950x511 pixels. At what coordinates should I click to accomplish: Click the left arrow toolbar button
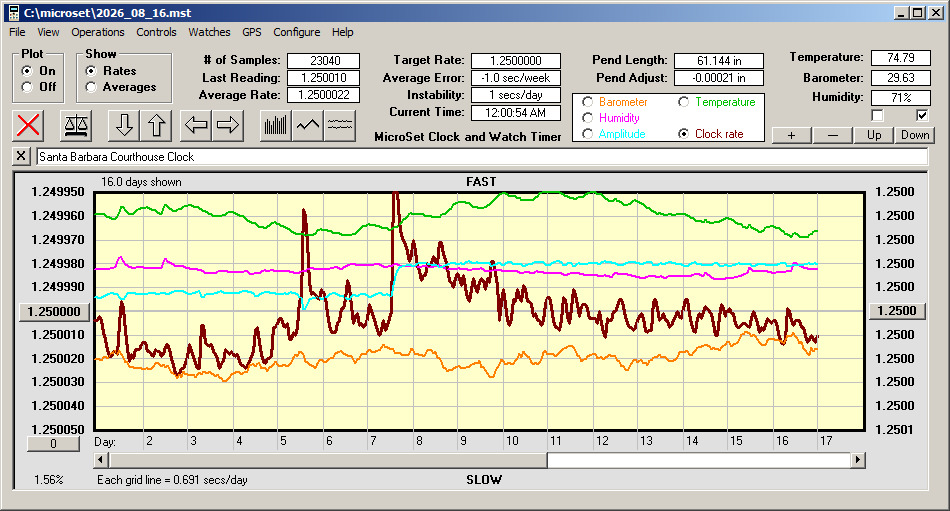196,125
